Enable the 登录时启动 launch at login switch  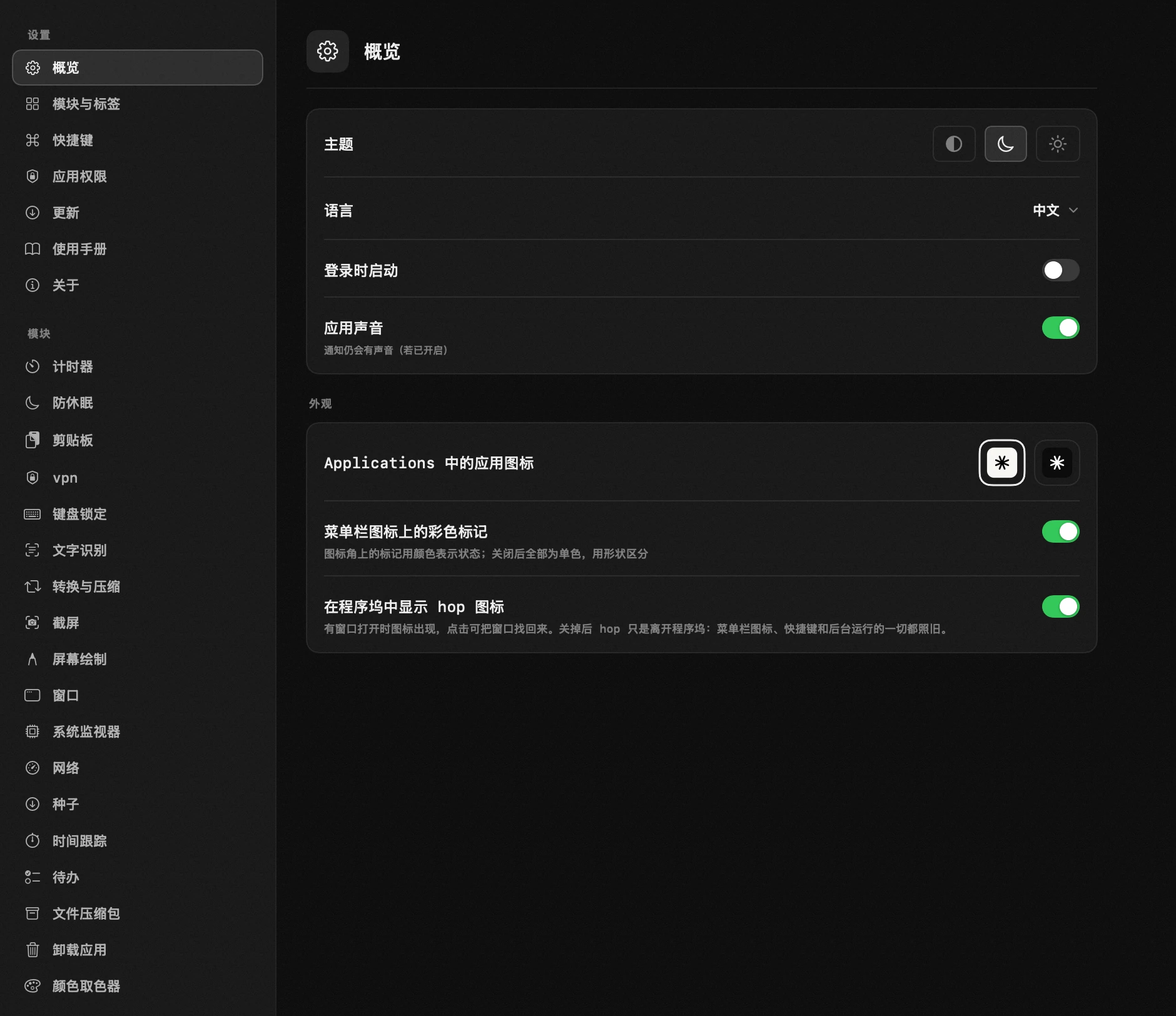1060,270
